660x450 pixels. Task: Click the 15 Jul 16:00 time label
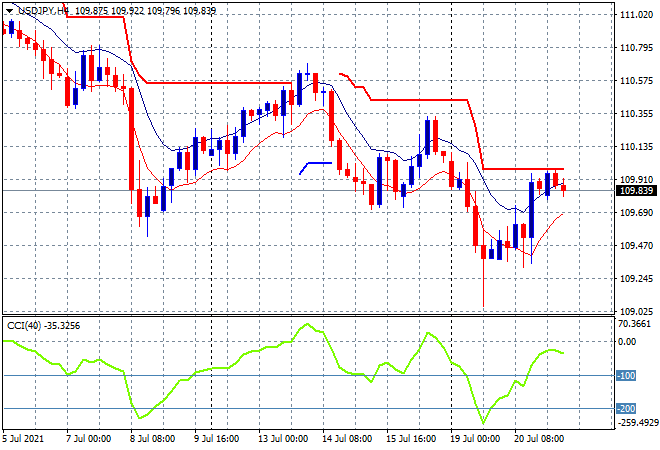click(x=411, y=439)
